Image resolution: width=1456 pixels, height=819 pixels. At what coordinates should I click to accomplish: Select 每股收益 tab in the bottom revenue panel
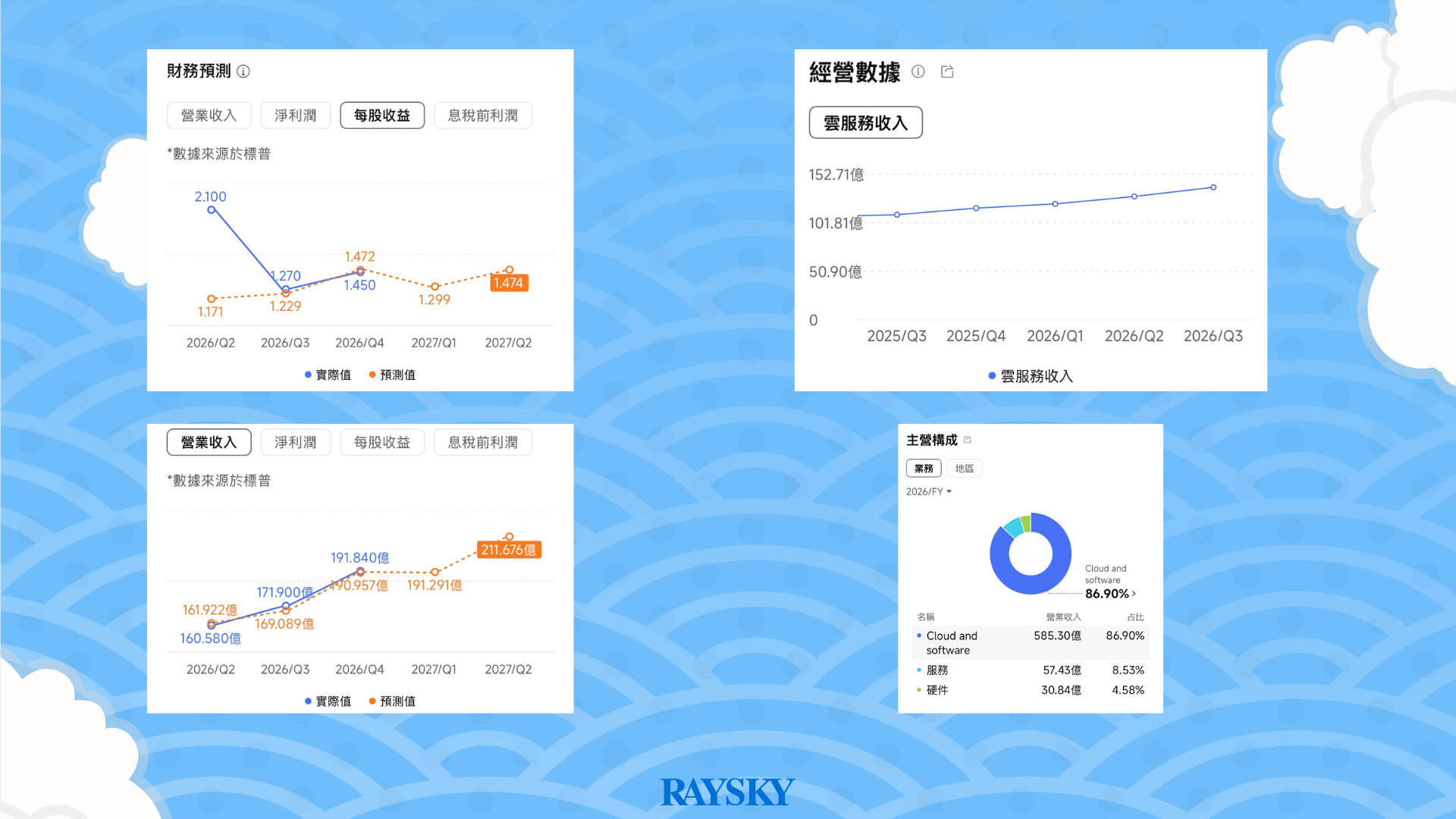click(382, 442)
